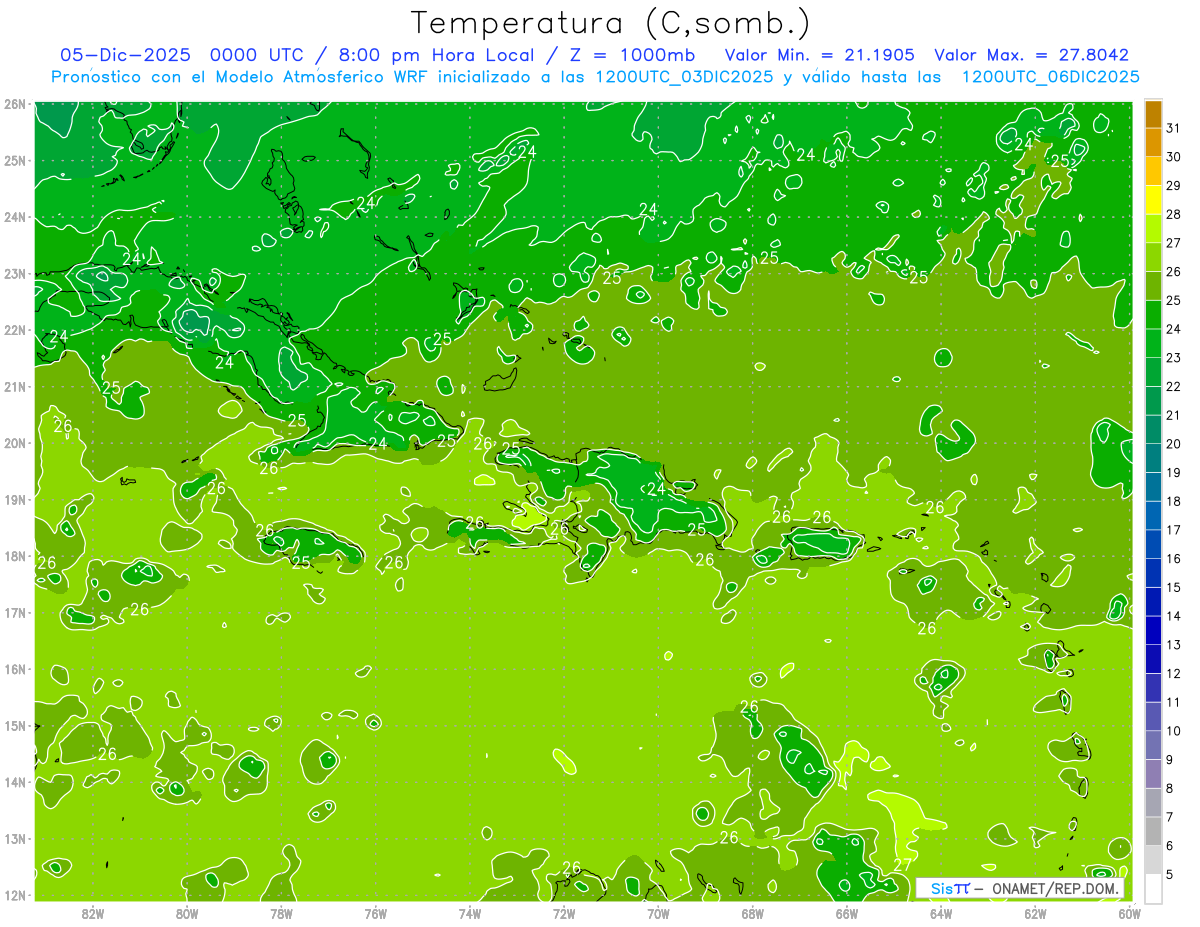Click legend value 14 on color bar
This screenshot has height=927, width=1200.
1173,616
